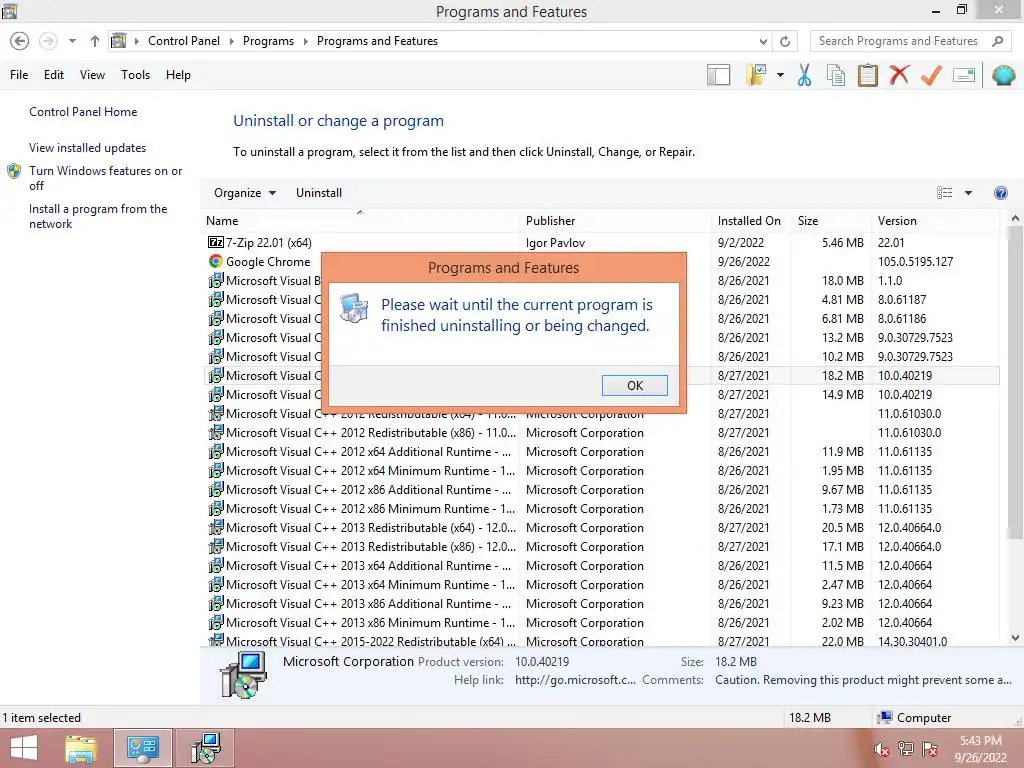
Task: Click the globe toolbar icon
Action: pyautogui.click(x=1003, y=75)
